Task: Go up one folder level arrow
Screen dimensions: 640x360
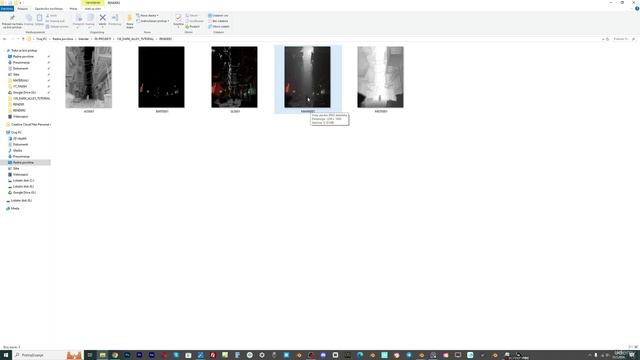Action: pos(23,39)
